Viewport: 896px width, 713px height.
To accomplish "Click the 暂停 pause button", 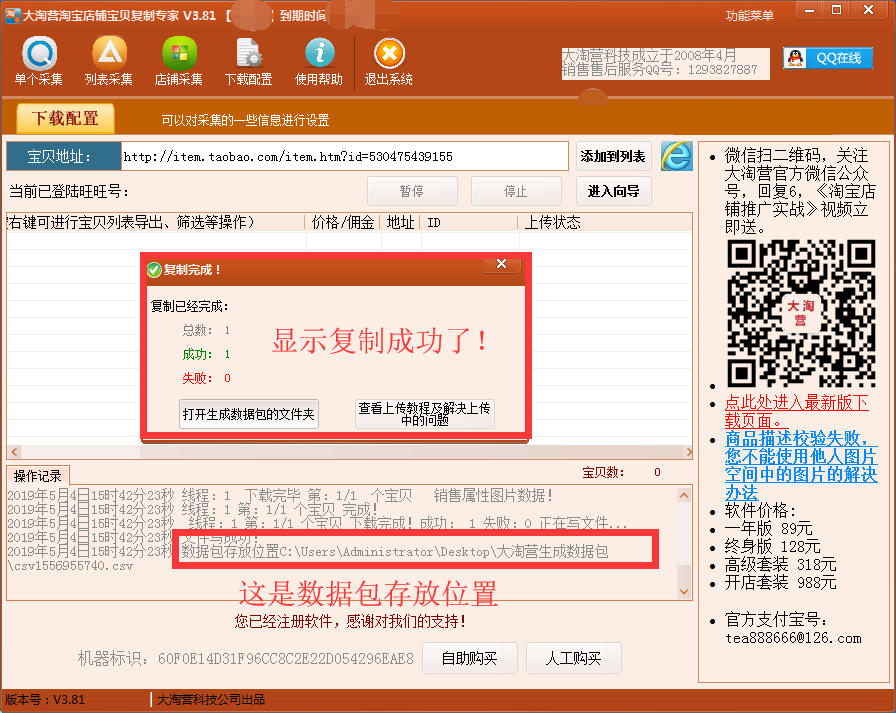I will pyautogui.click(x=412, y=191).
